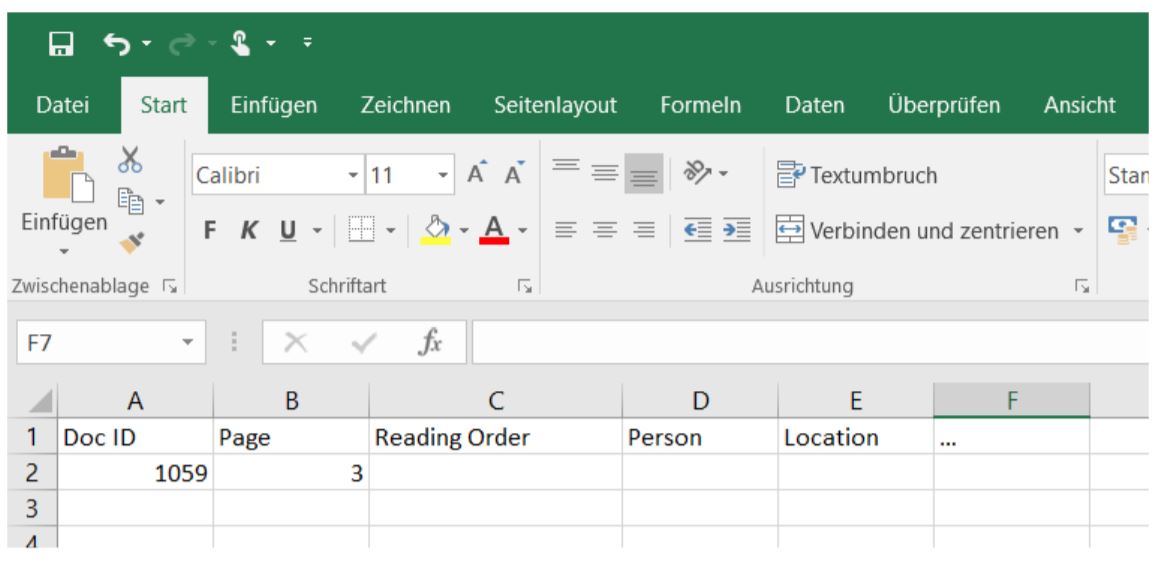This screenshot has width=1163, height=564.
Task: Click the Cut scissors icon
Action: click(x=130, y=158)
